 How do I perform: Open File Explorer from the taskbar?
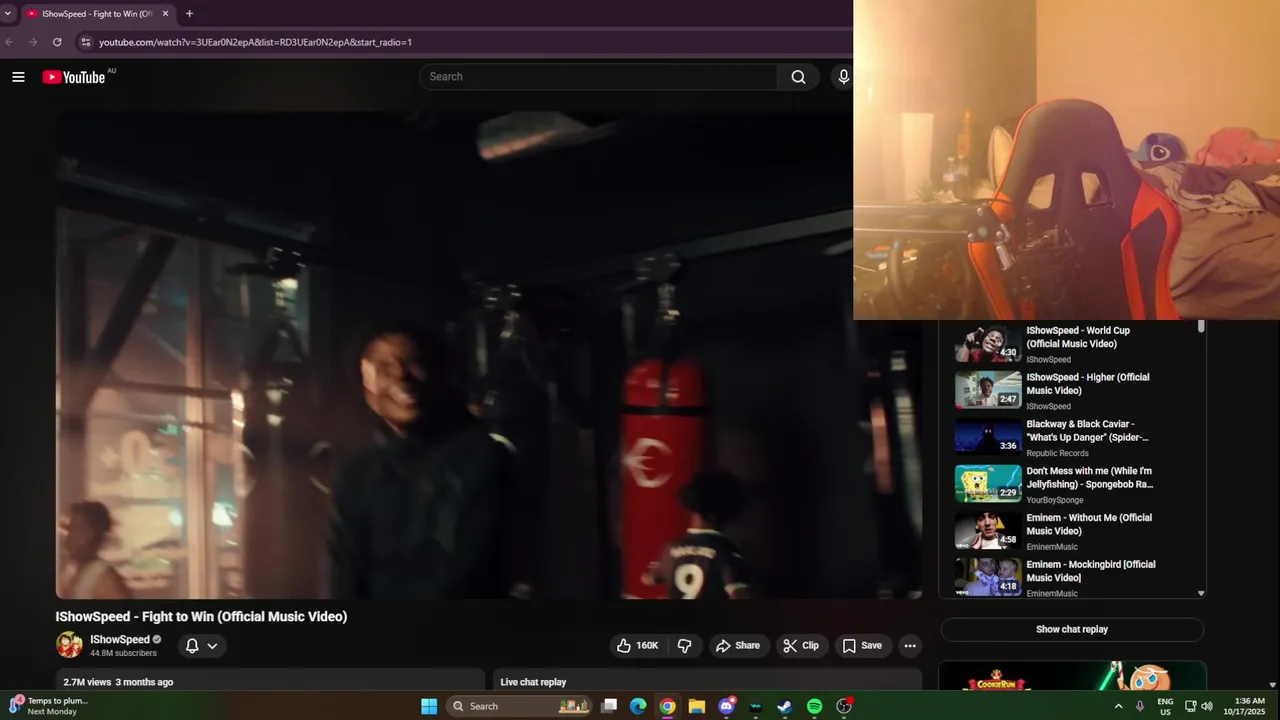(x=696, y=706)
